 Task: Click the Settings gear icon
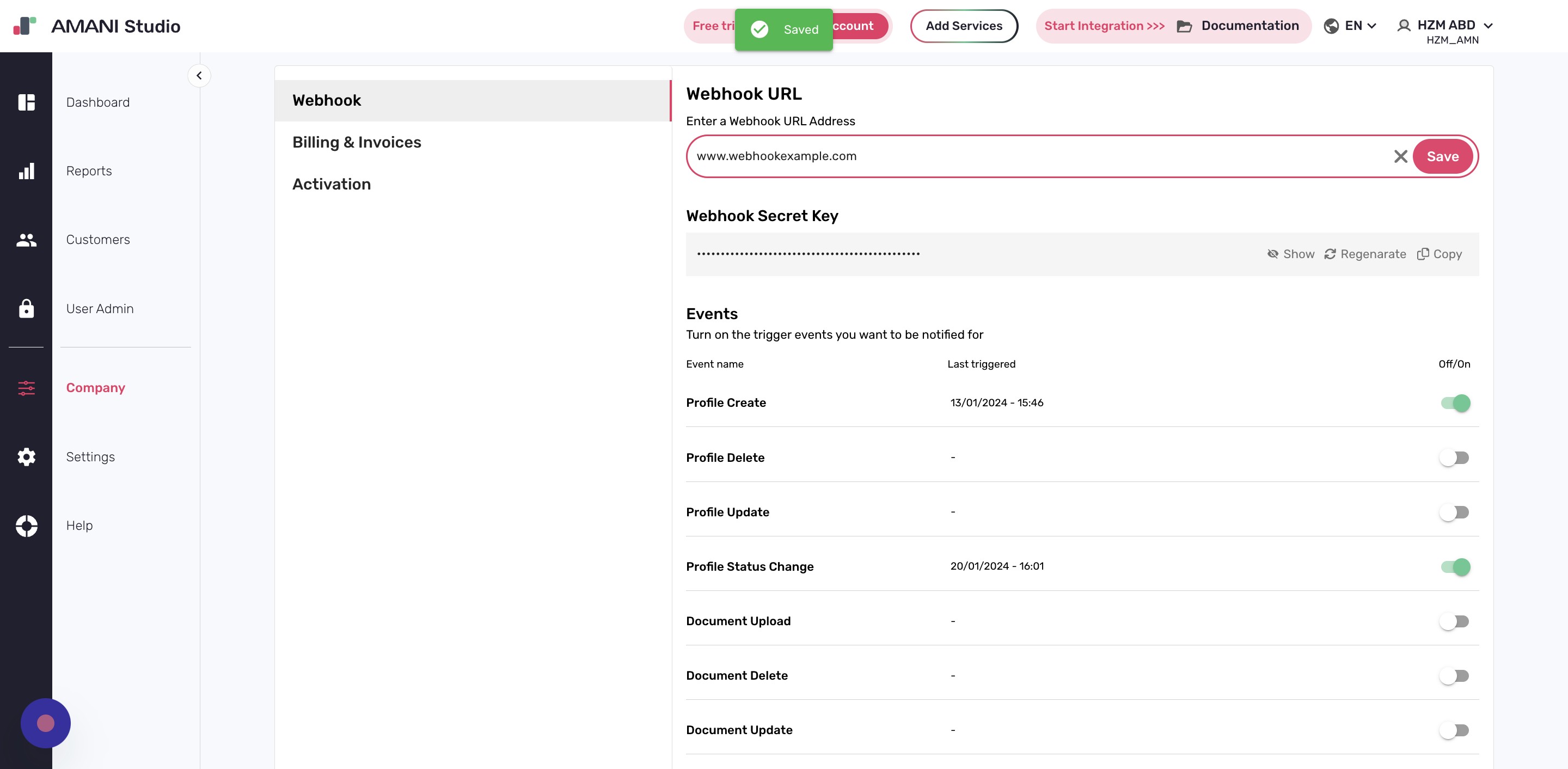(26, 456)
